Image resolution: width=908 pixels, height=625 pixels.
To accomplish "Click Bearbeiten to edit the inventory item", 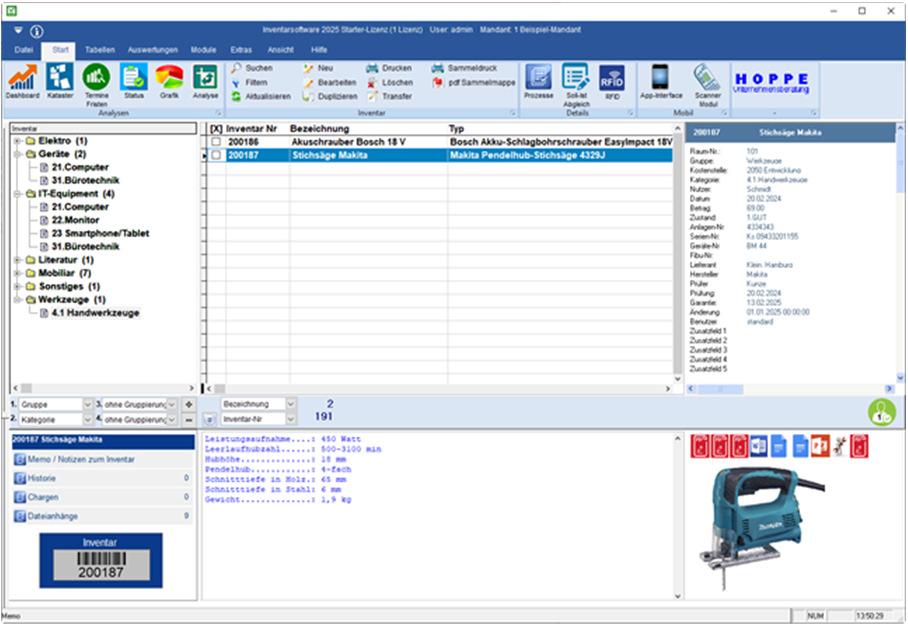I will coord(329,83).
